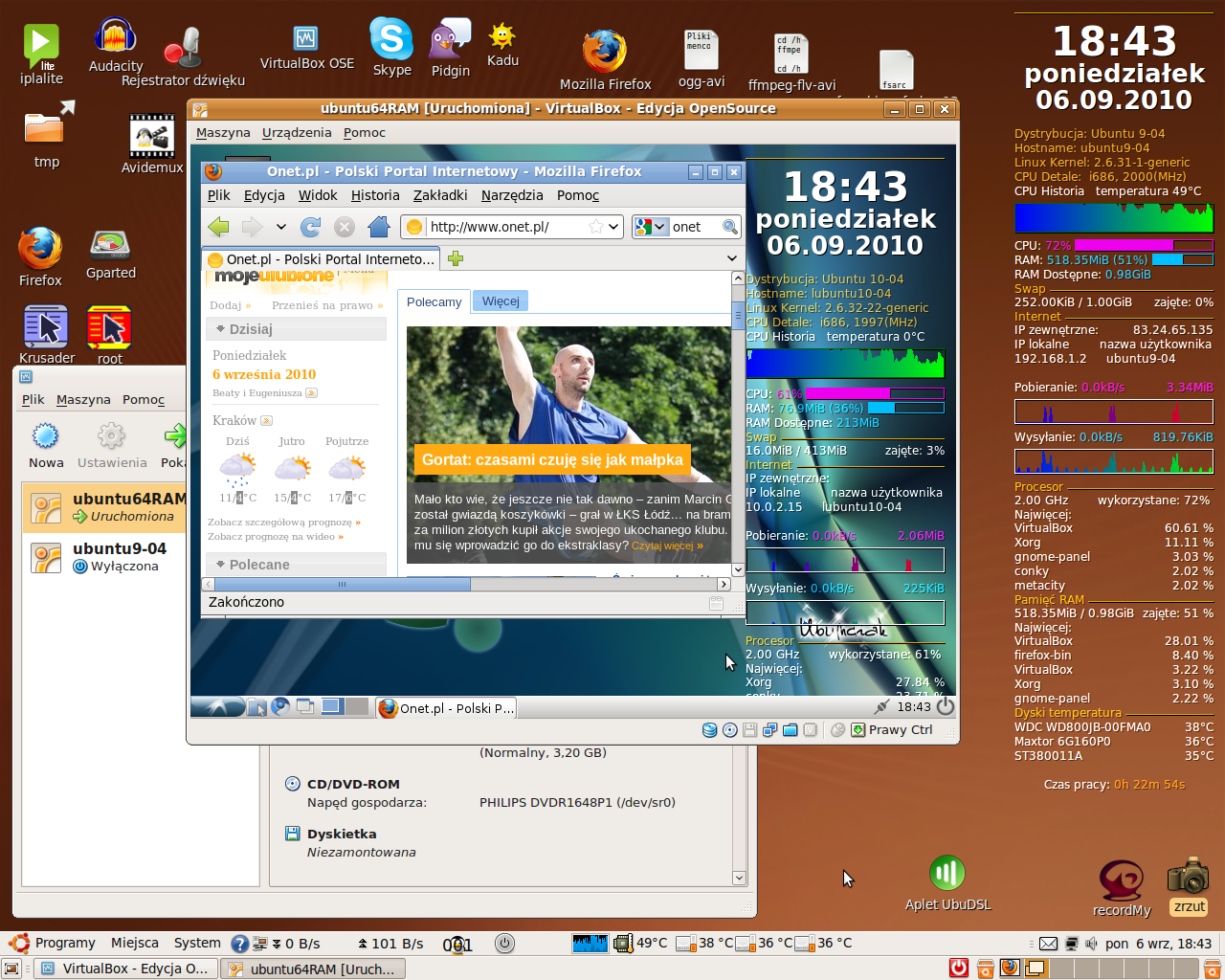Click Zobacz szczegółową prognozę link
1225x980 pixels.
coord(284,523)
